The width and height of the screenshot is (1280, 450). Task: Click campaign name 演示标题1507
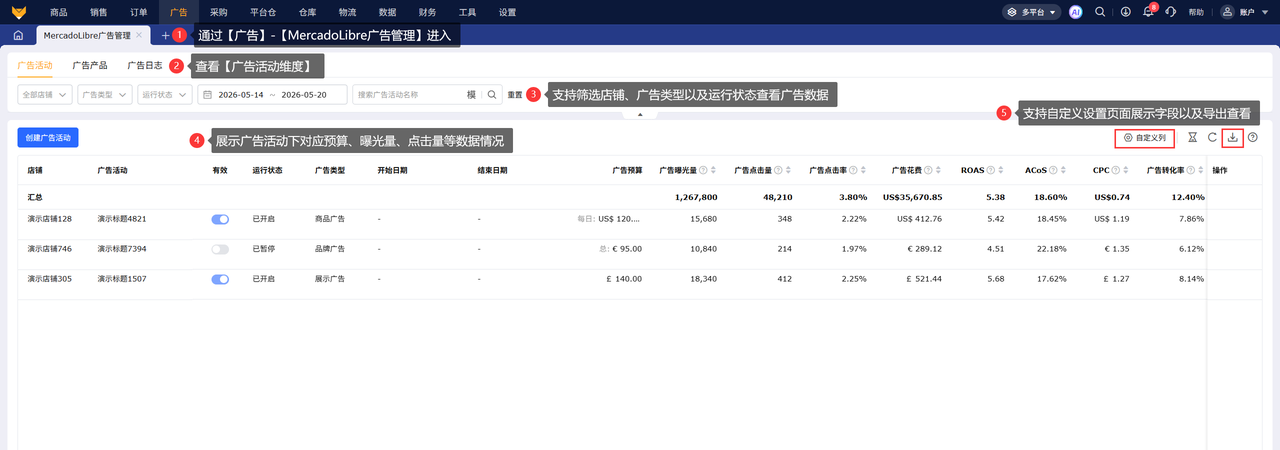(122, 279)
